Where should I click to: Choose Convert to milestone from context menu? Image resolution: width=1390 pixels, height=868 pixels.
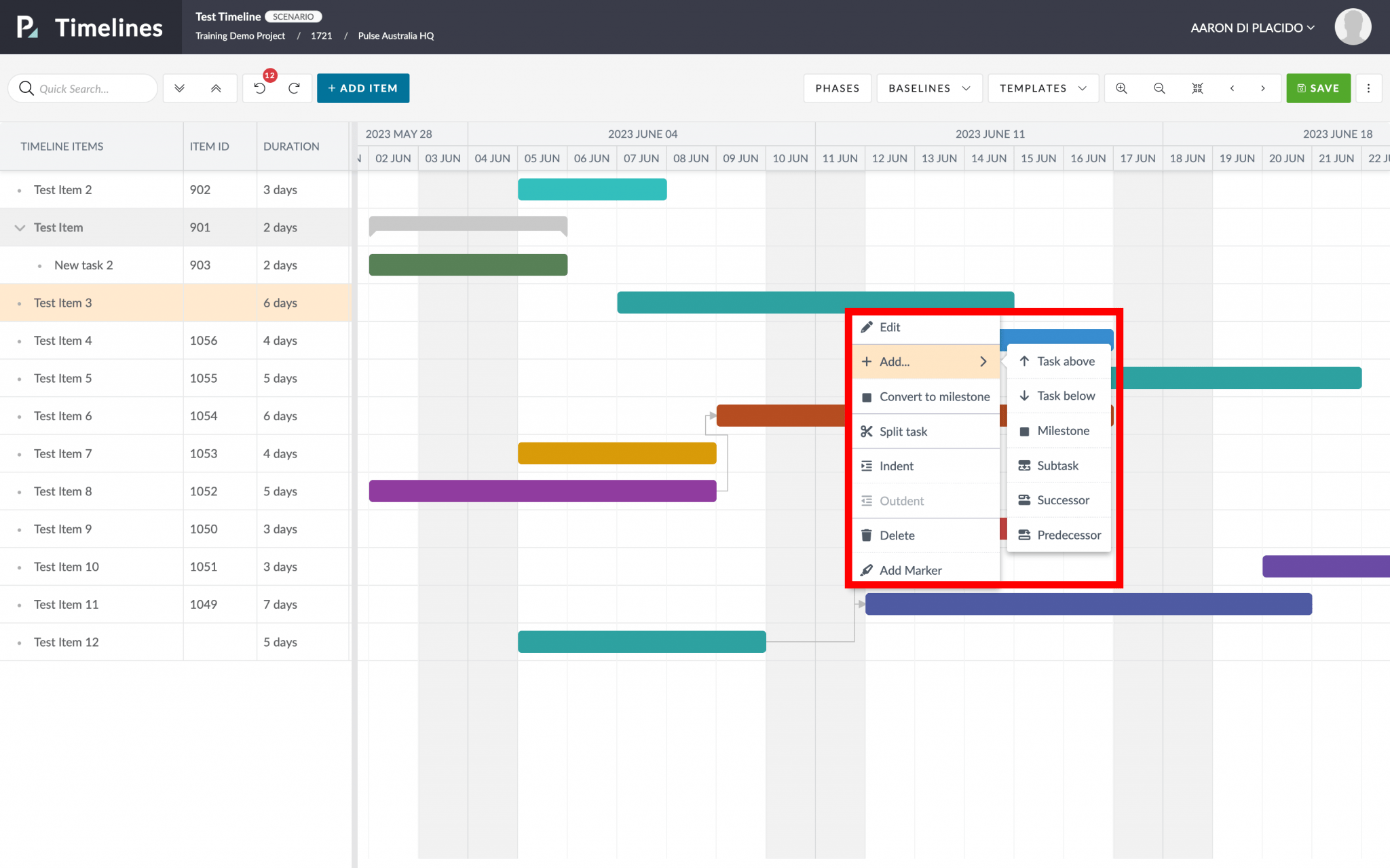click(935, 396)
